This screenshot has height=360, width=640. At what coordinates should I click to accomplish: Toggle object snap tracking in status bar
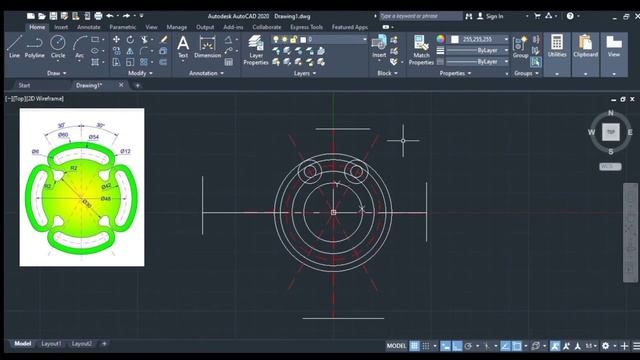(x=505, y=346)
